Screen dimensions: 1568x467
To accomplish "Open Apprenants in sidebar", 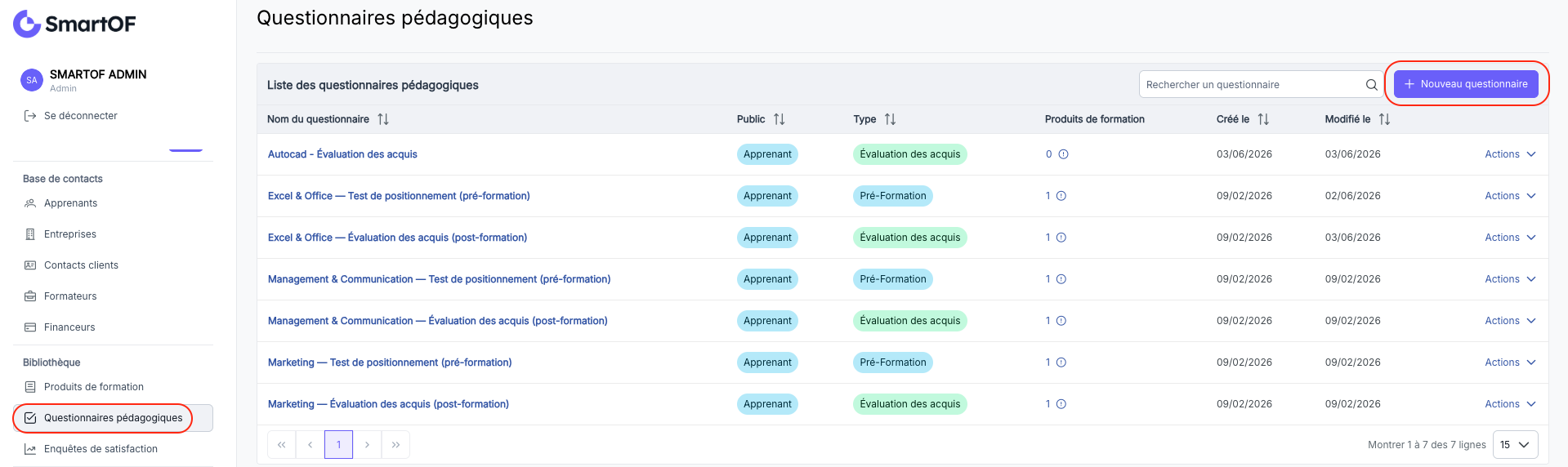I will pos(70,203).
